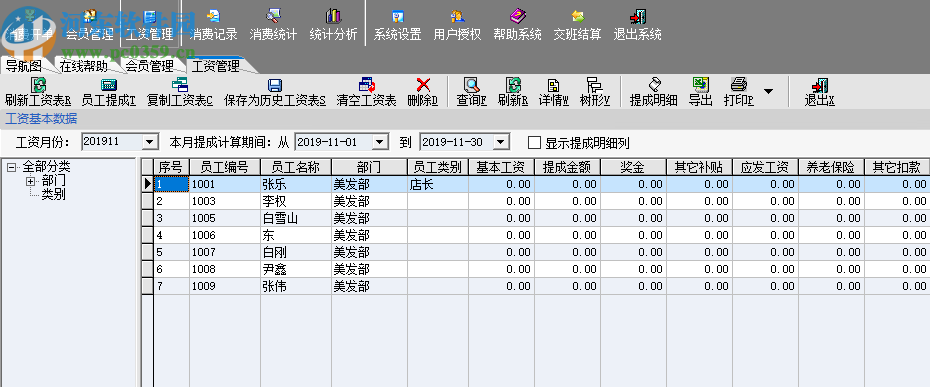Collapse the 全部分类 tree node

pyautogui.click(x=11, y=168)
